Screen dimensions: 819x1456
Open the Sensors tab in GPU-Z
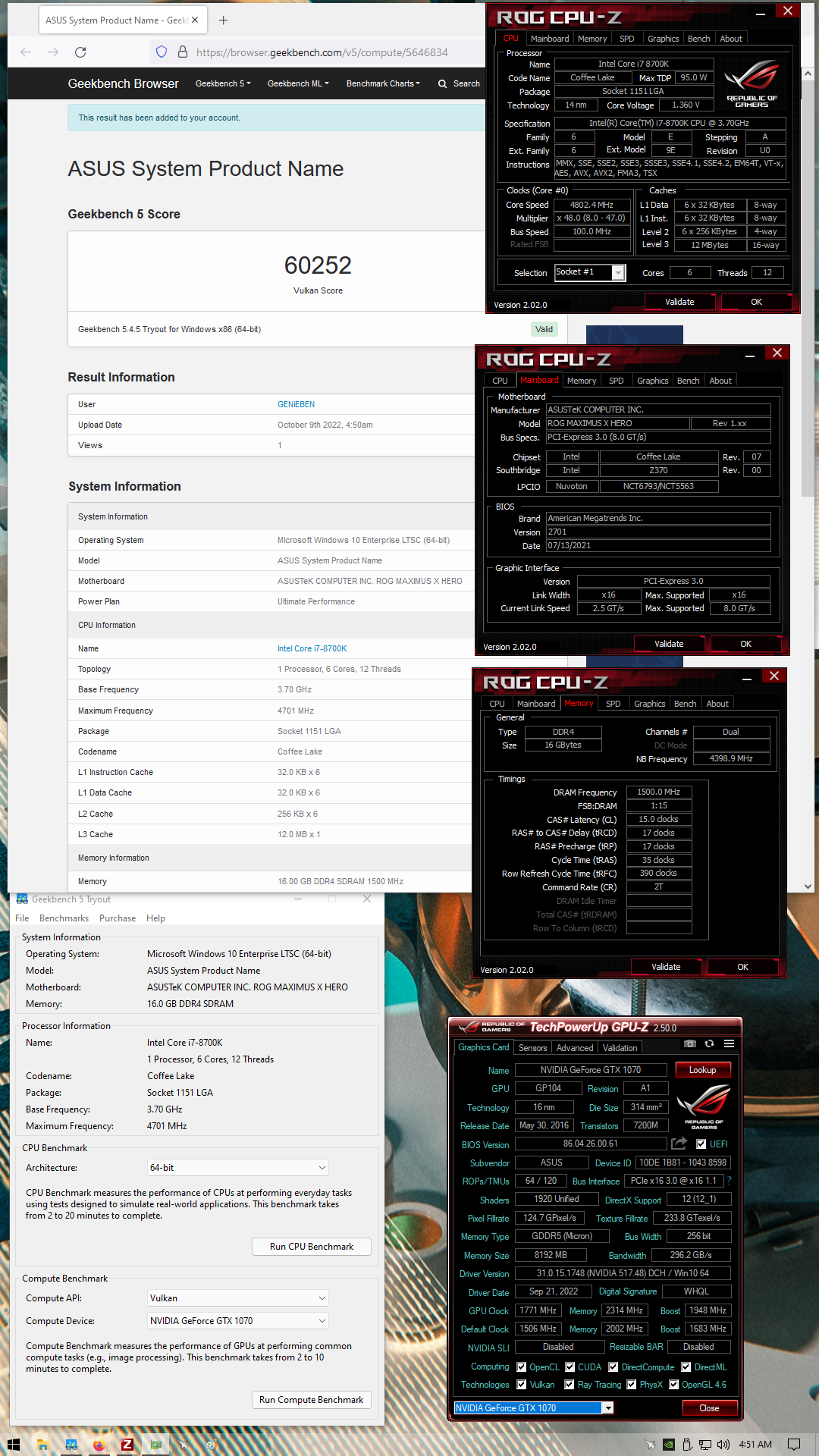click(532, 1048)
